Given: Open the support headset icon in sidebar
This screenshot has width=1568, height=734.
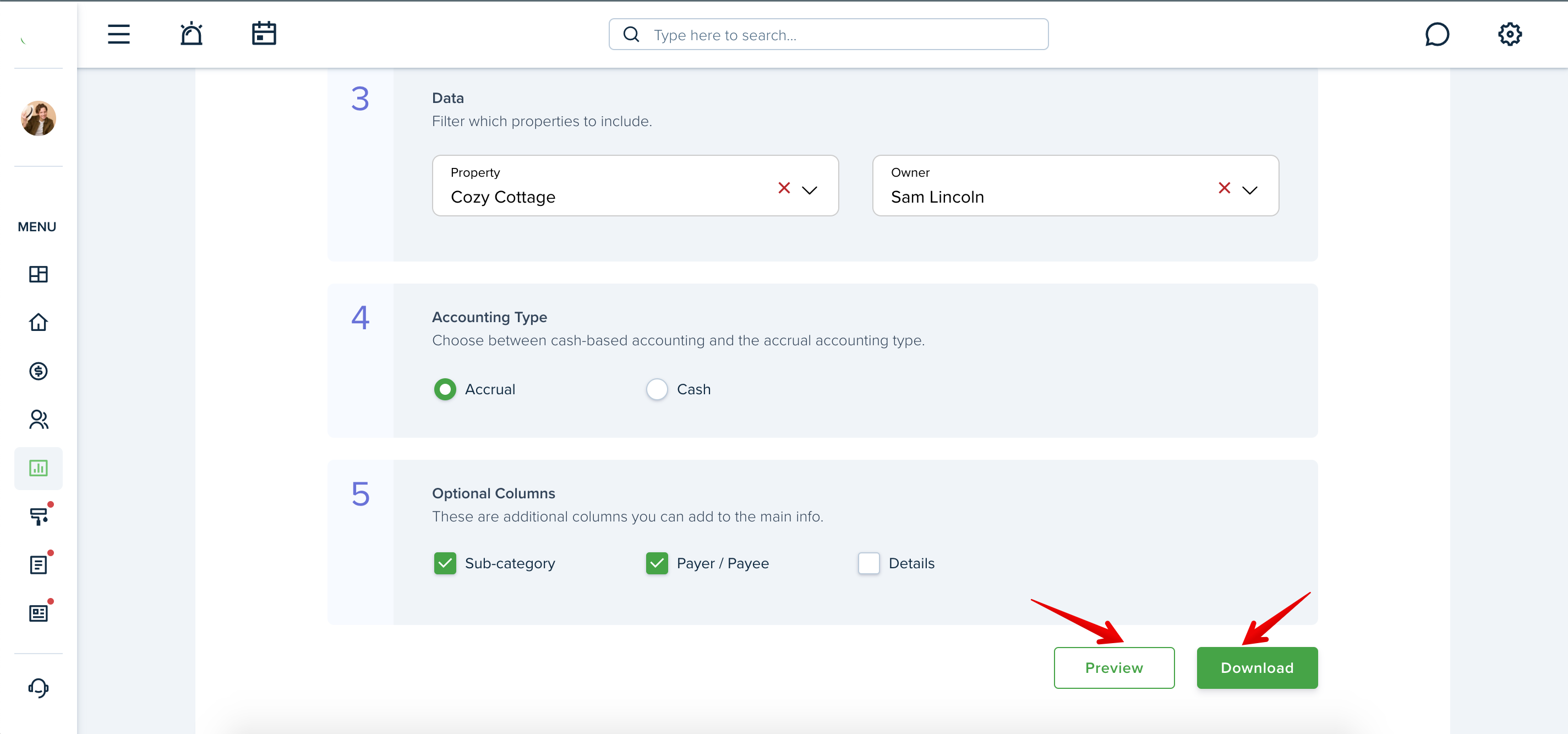Looking at the screenshot, I should click(39, 688).
